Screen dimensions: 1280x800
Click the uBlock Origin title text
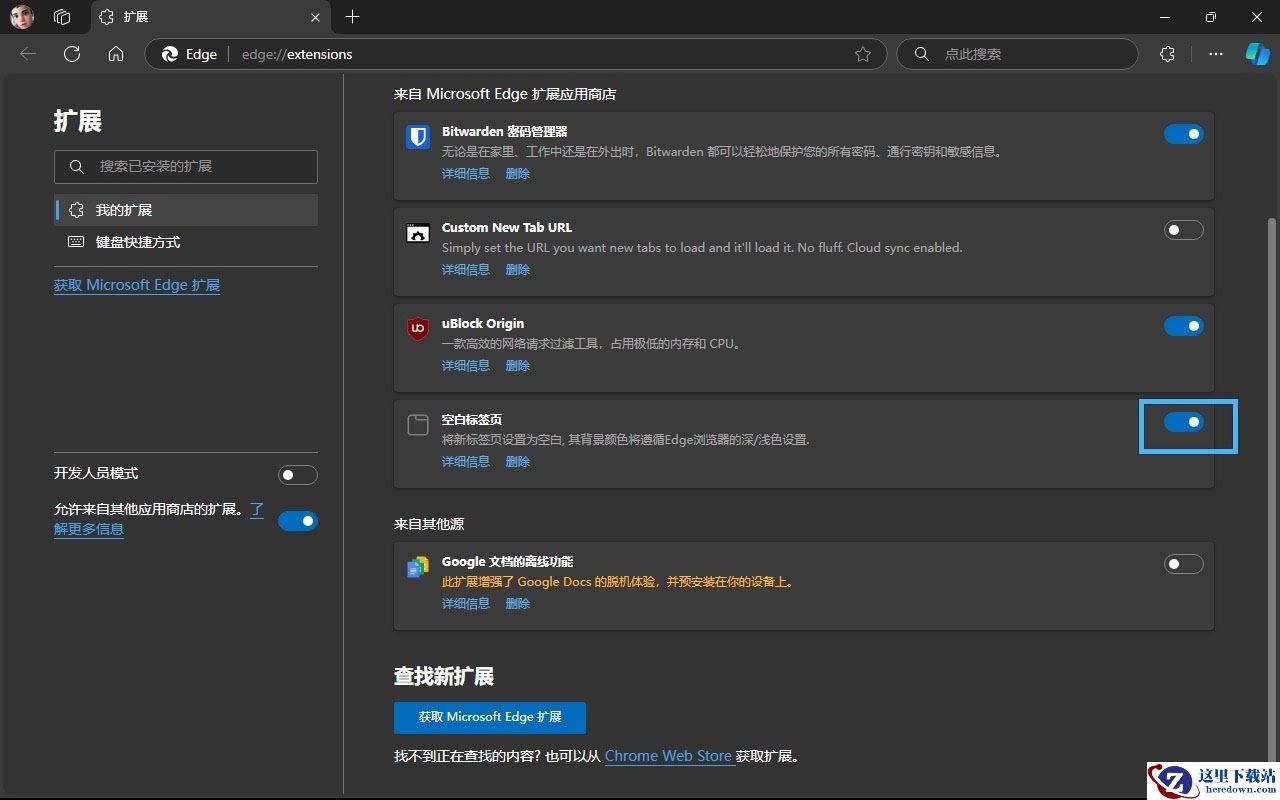[x=483, y=323]
